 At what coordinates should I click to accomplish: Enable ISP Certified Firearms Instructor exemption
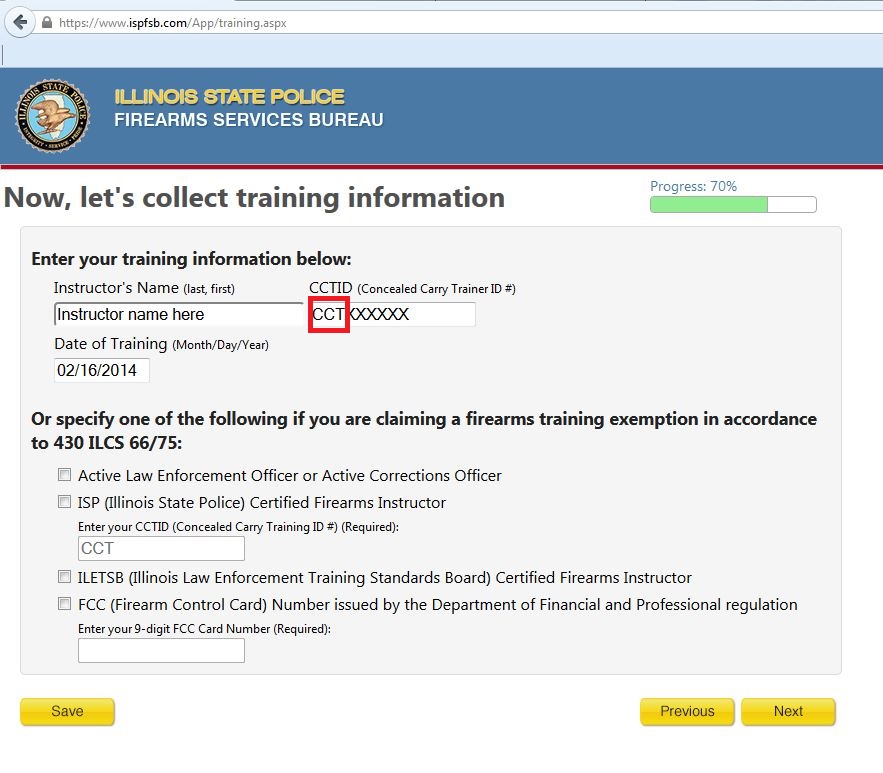click(65, 502)
